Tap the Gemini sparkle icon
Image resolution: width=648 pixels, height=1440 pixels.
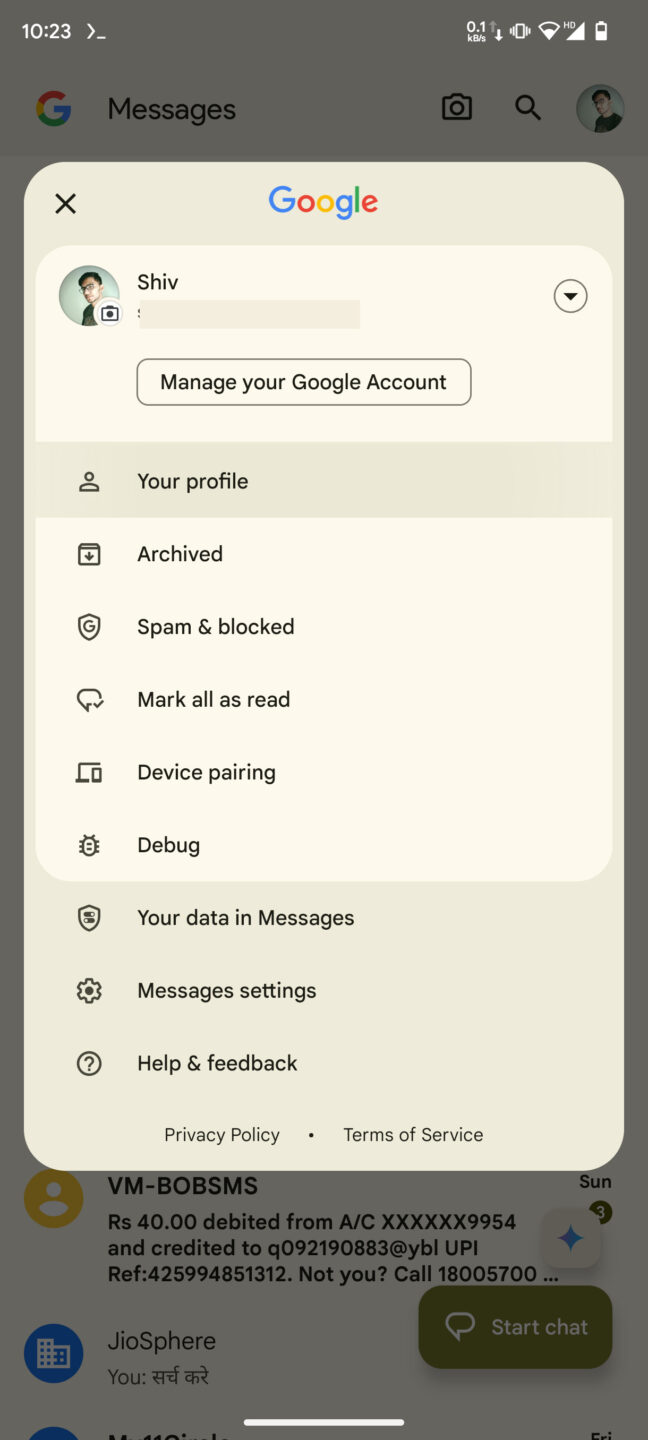click(x=570, y=1238)
